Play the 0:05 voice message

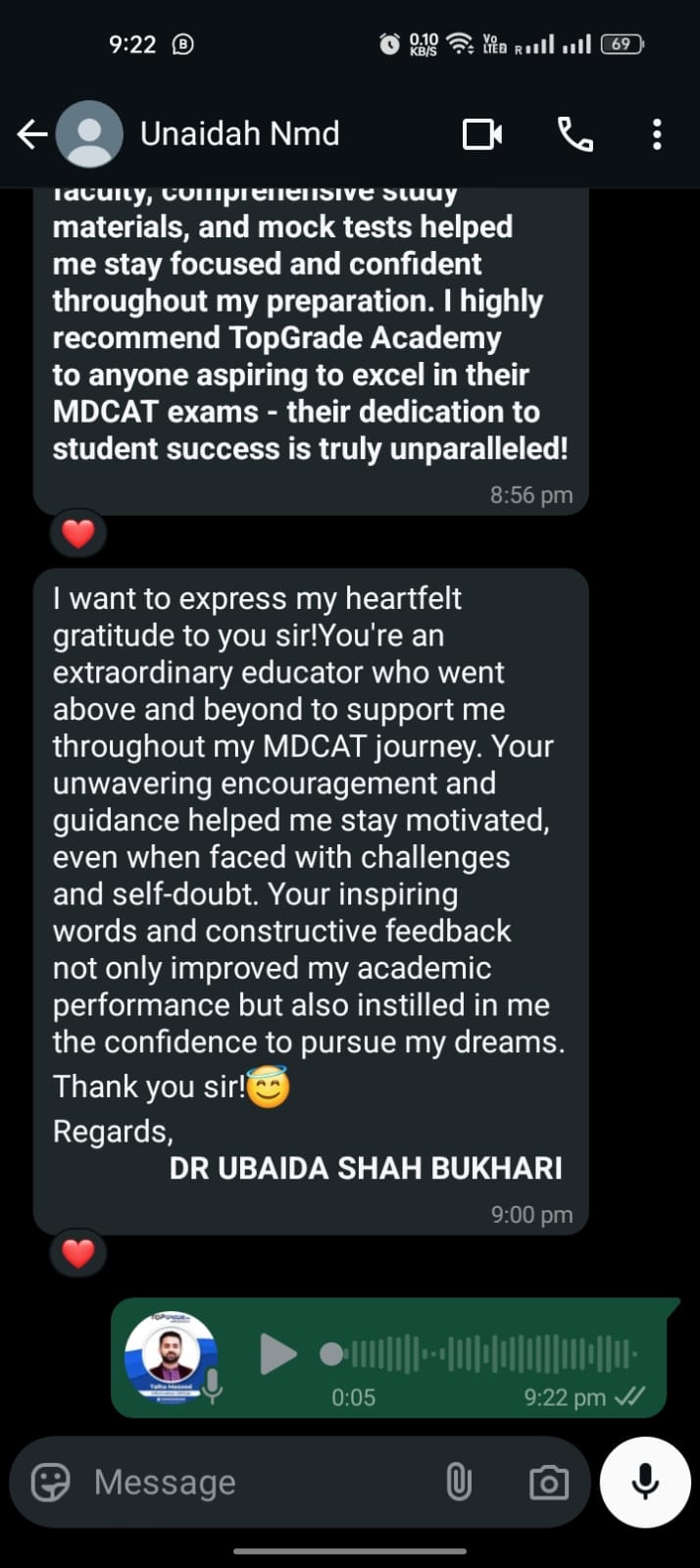[x=277, y=1354]
